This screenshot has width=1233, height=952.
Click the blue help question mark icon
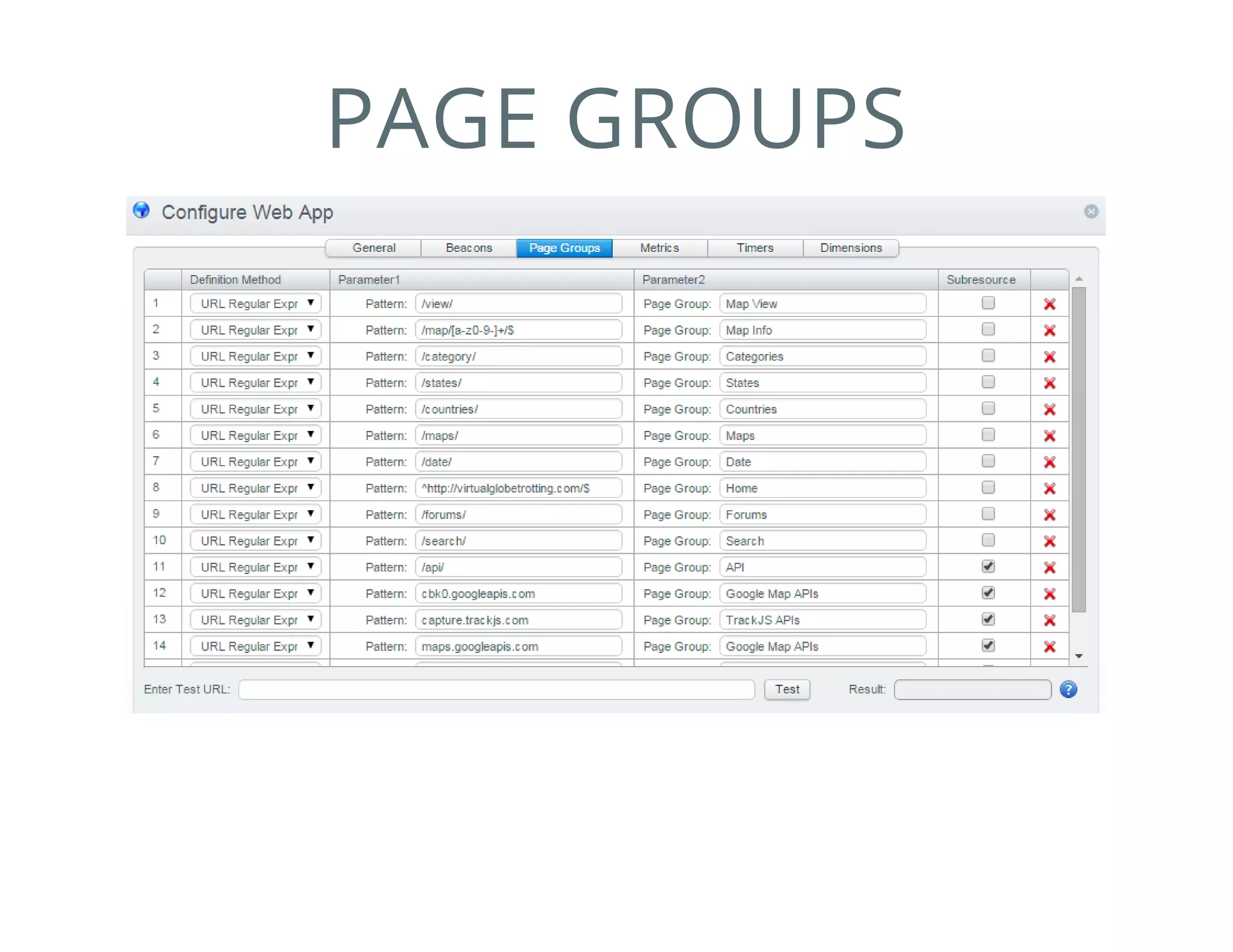coord(1068,690)
